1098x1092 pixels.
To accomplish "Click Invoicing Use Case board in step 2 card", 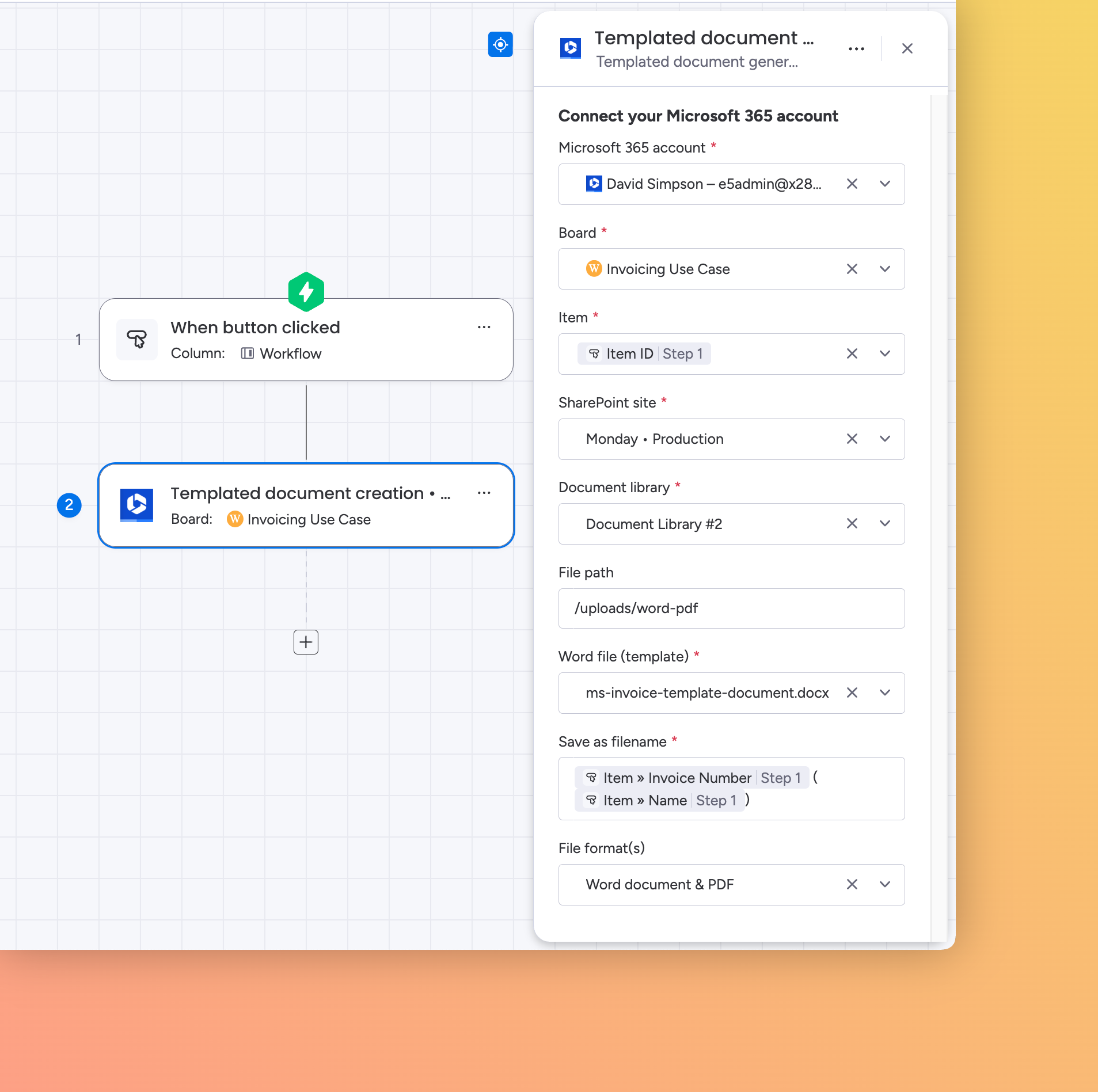I will 299,519.
